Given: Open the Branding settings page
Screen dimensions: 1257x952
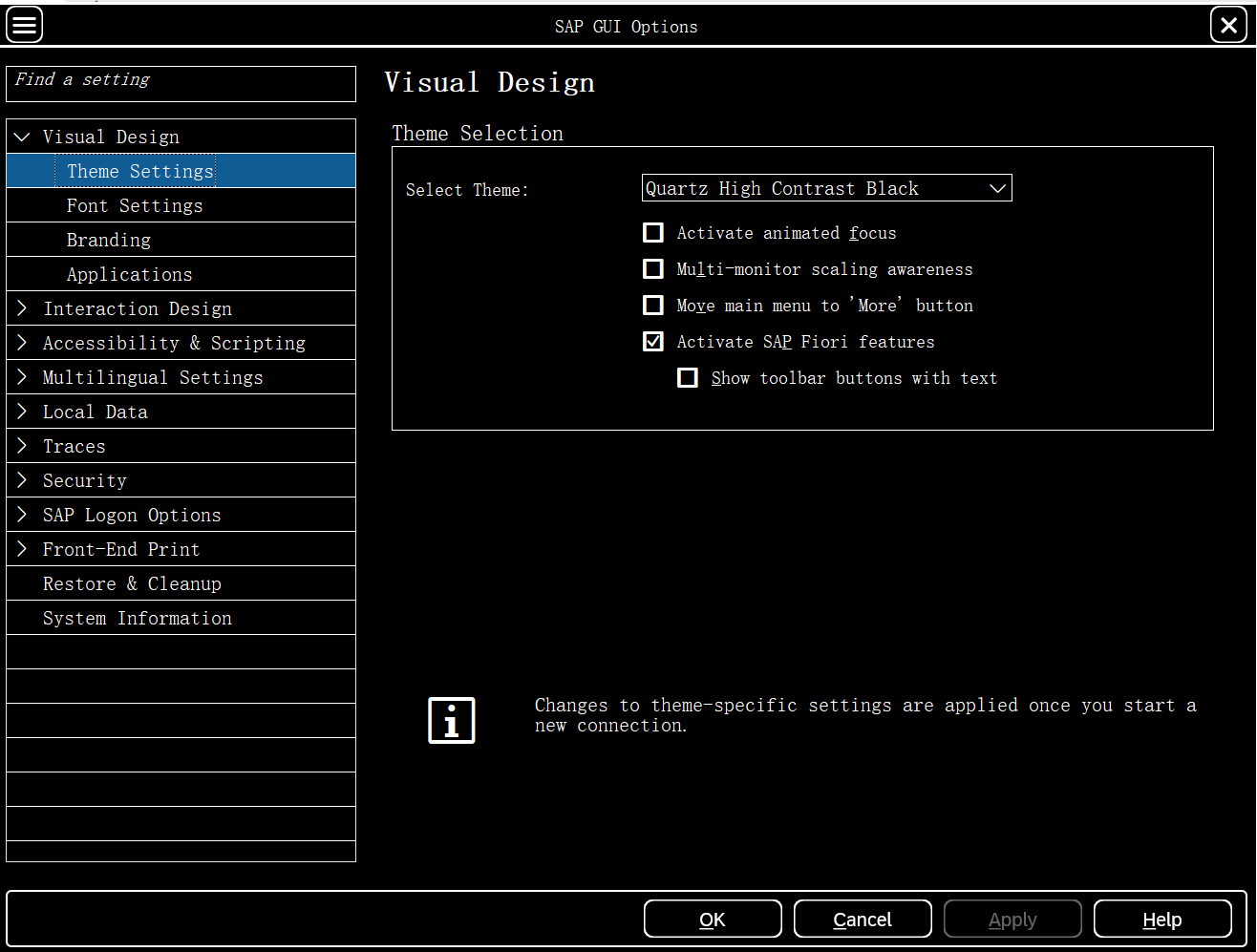Looking at the screenshot, I should point(108,240).
